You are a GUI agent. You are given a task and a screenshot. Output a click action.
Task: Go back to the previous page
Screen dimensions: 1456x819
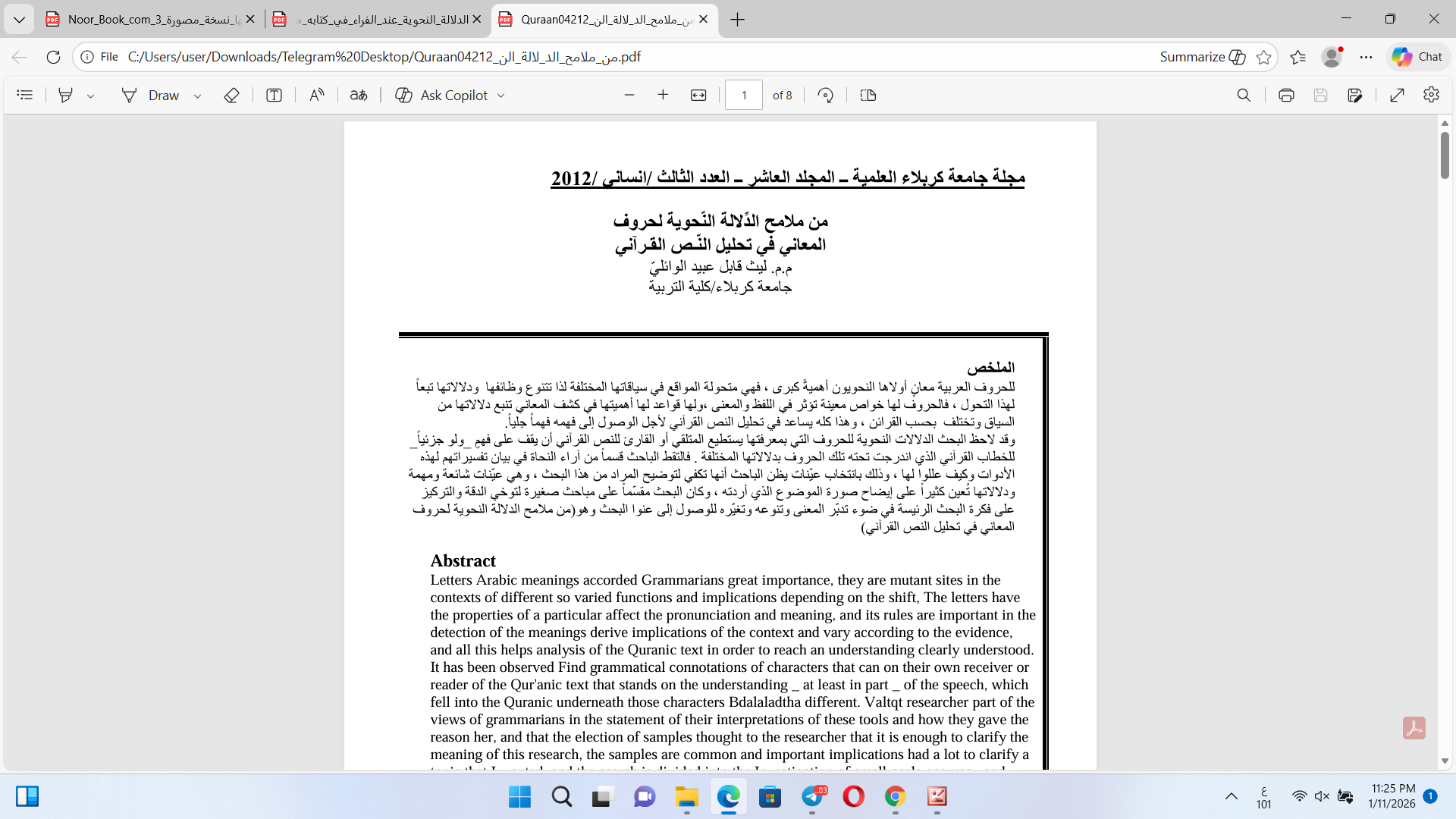click(20, 57)
